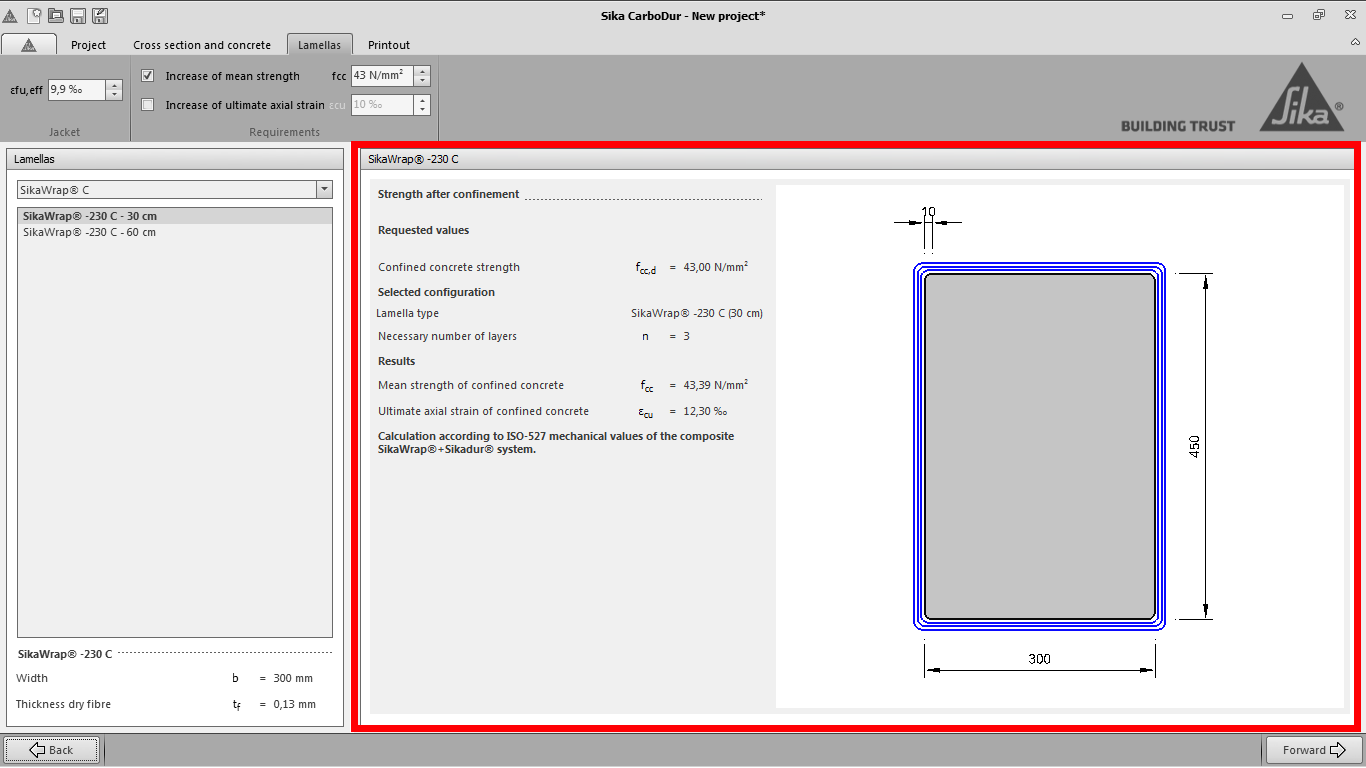Click the Sika application icon in the title bar
The width and height of the screenshot is (1366, 768).
point(10,16)
